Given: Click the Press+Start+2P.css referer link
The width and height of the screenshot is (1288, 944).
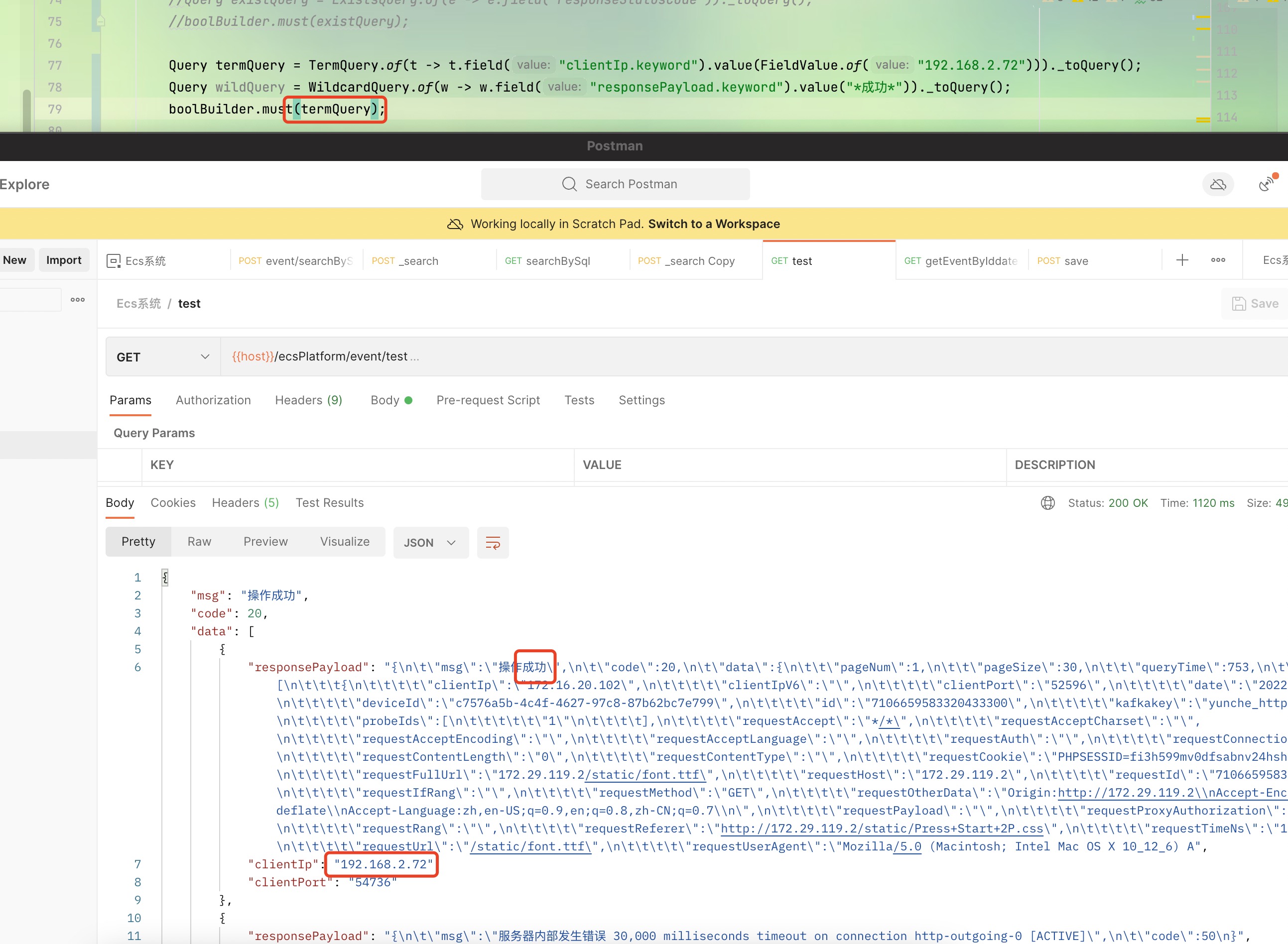Looking at the screenshot, I should click(x=883, y=828).
